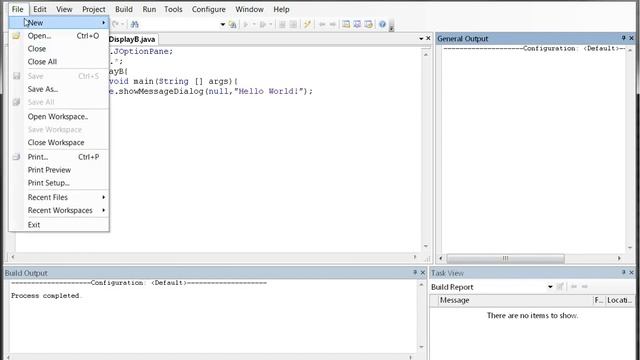Choose Close All from the File menu
Screen dimensions: 640x360
[59, 62]
